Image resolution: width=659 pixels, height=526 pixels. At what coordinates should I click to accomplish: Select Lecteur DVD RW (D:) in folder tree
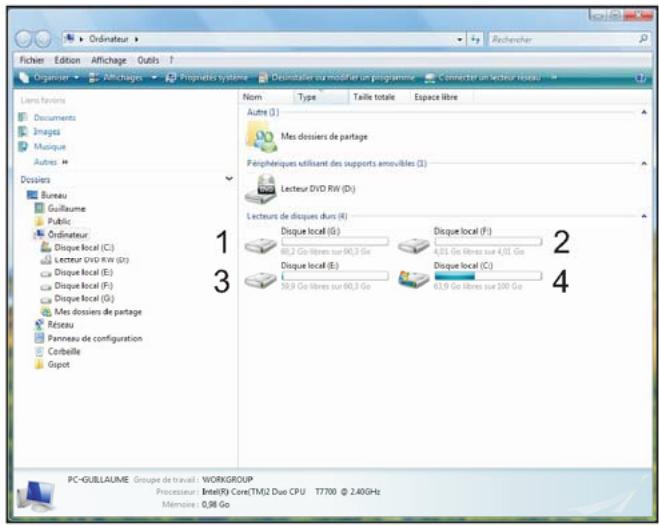tap(91, 260)
